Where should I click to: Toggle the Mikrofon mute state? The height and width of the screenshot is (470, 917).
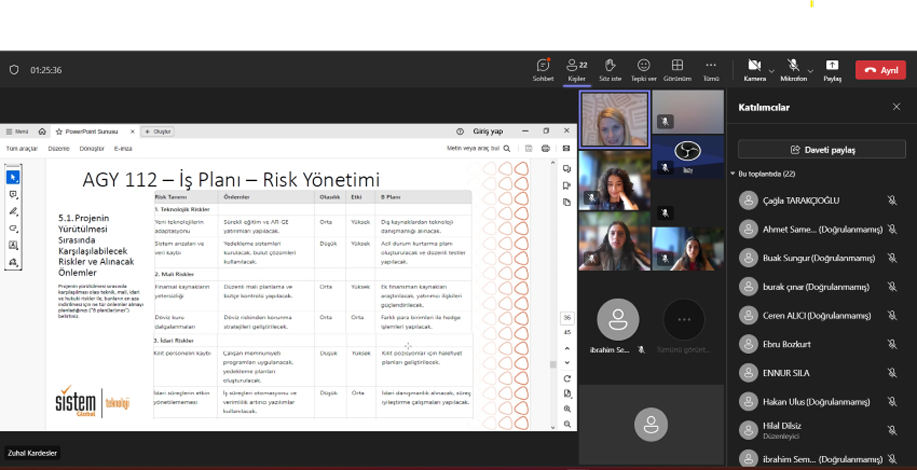coord(792,68)
